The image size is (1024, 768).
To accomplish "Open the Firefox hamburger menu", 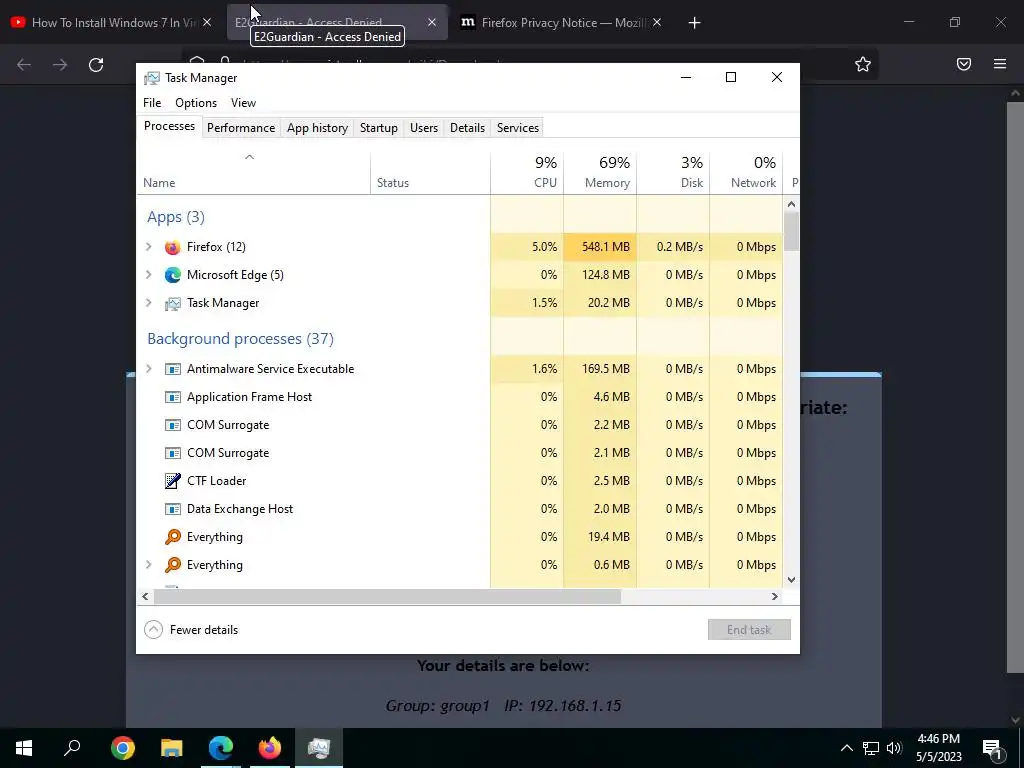I will 1000,64.
